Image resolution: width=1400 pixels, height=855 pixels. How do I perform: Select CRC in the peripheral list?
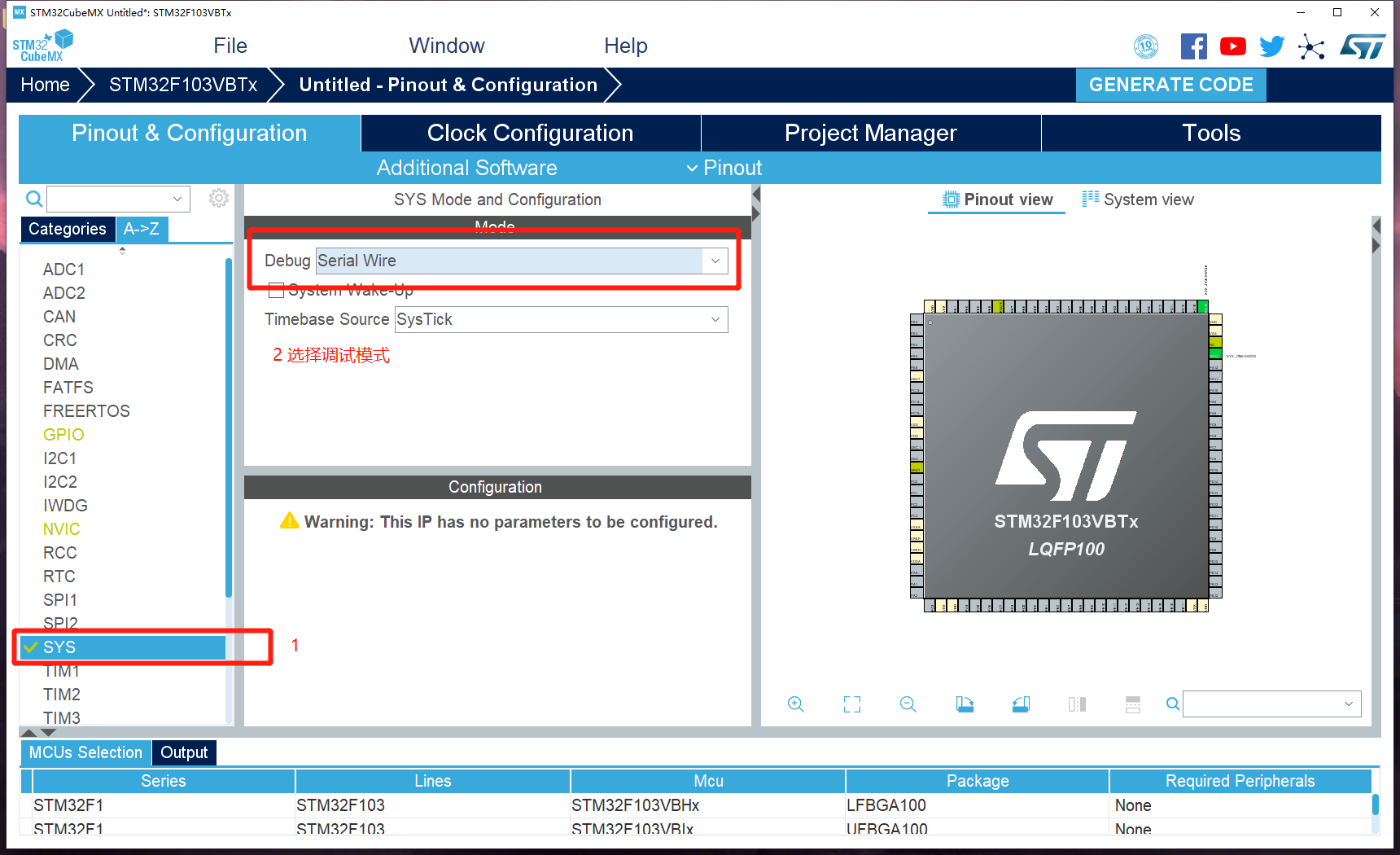click(x=60, y=340)
